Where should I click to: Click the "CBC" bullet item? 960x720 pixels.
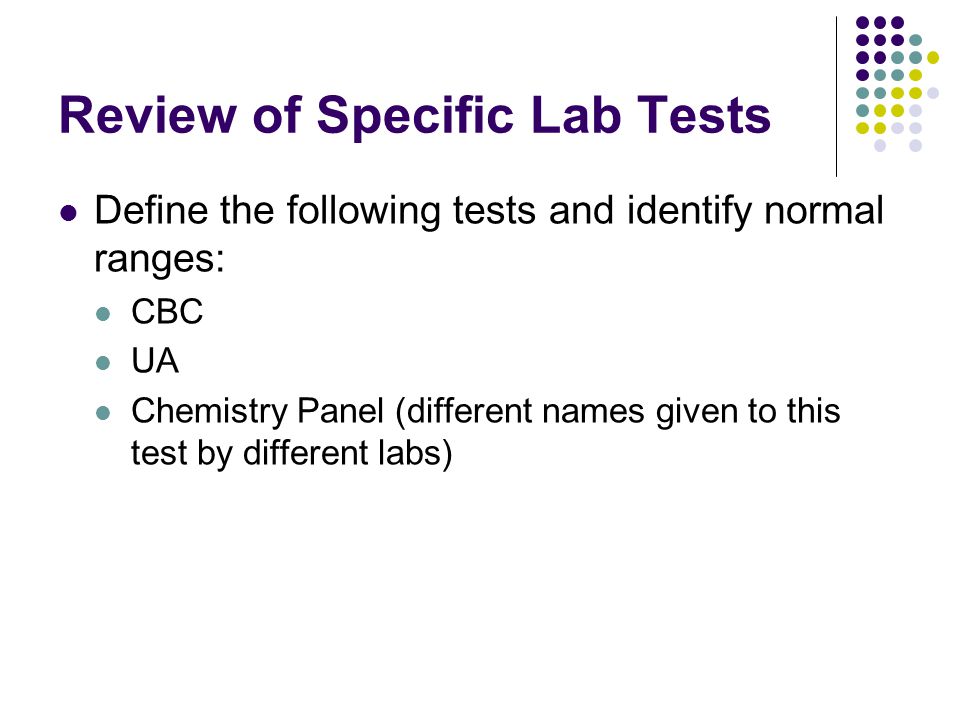point(167,311)
